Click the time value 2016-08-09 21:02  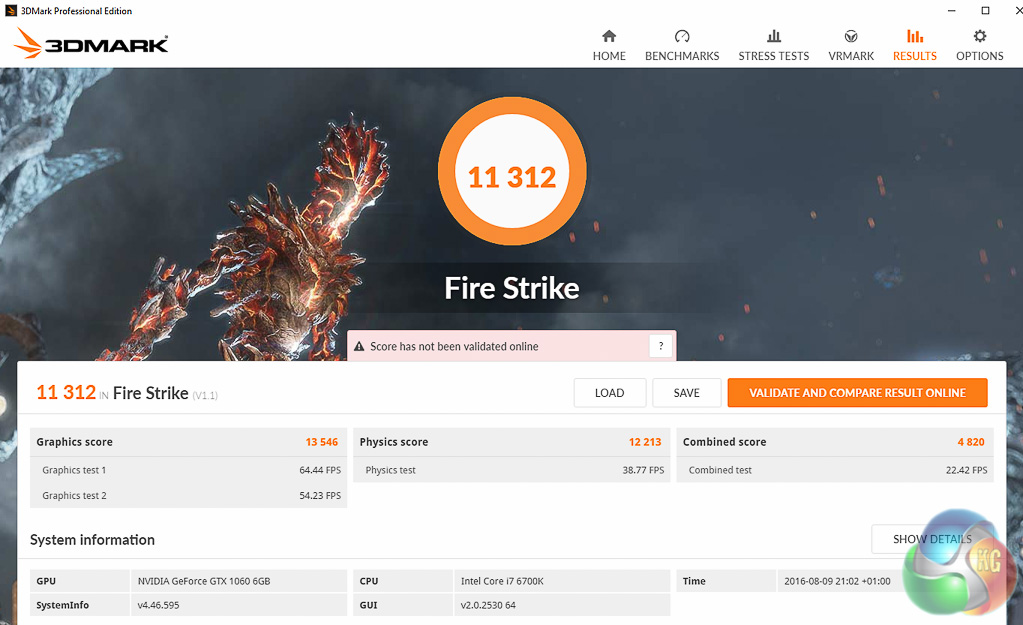(x=837, y=581)
